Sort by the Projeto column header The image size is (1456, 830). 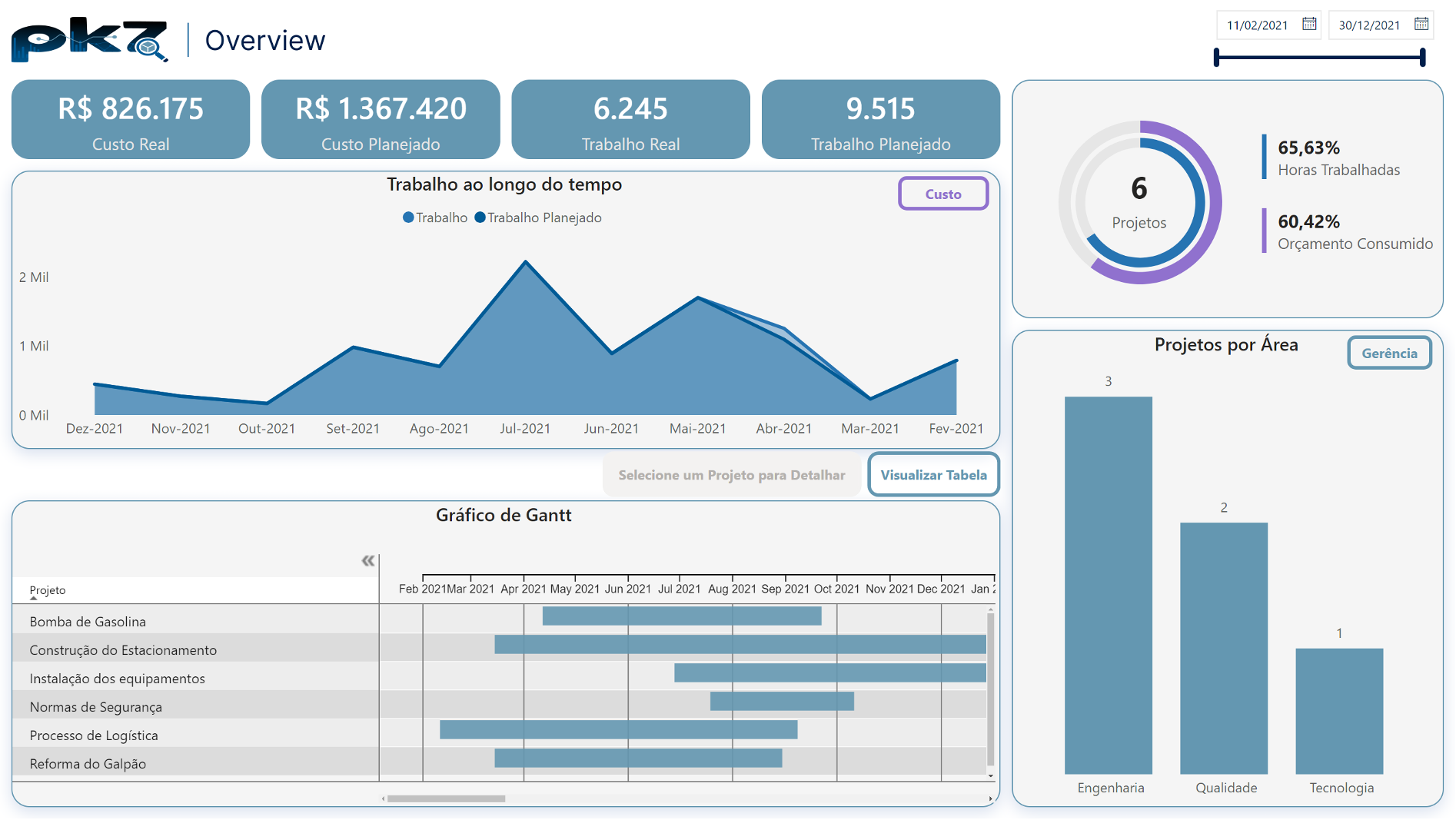click(48, 590)
